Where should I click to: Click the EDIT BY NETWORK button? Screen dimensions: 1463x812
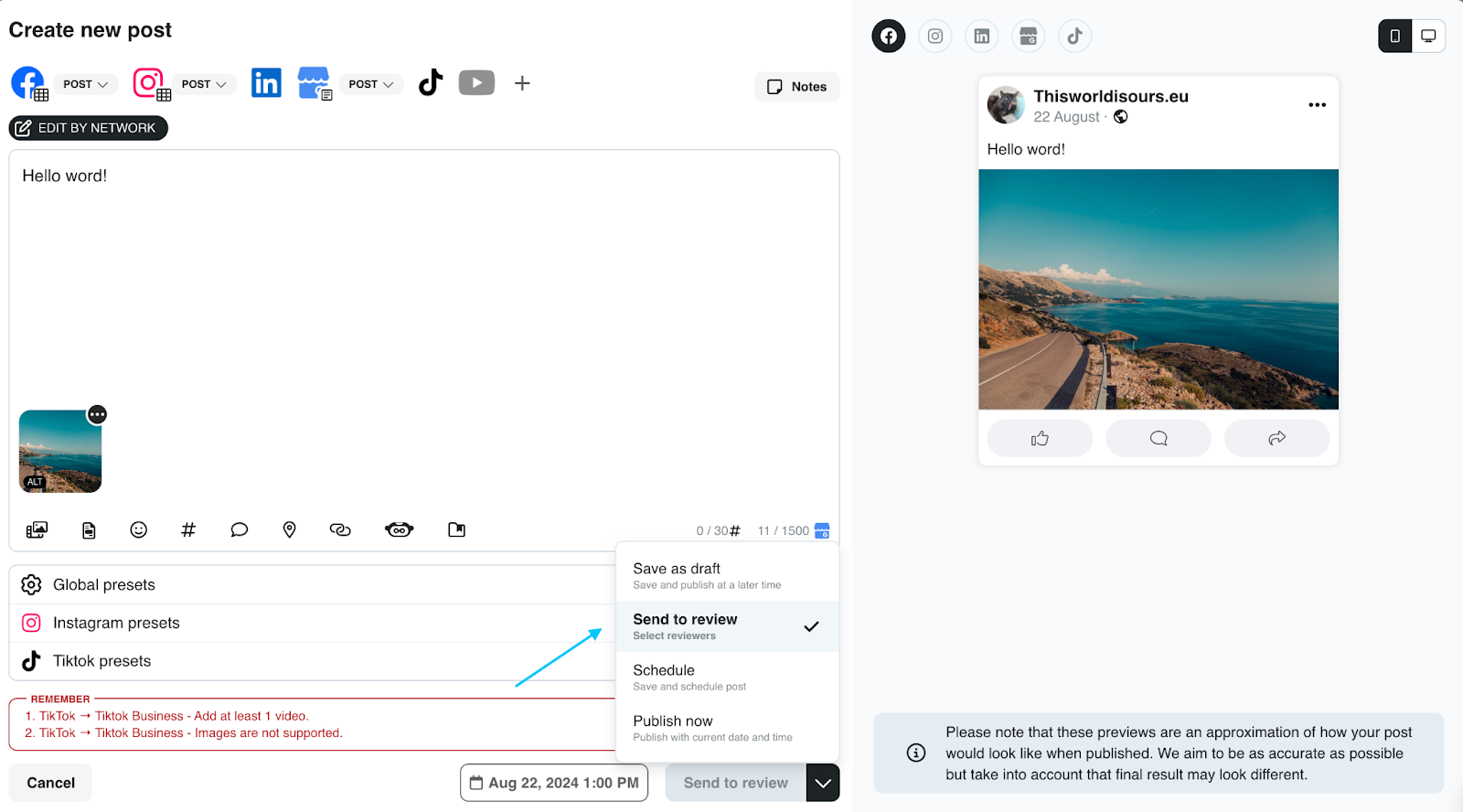click(x=89, y=128)
